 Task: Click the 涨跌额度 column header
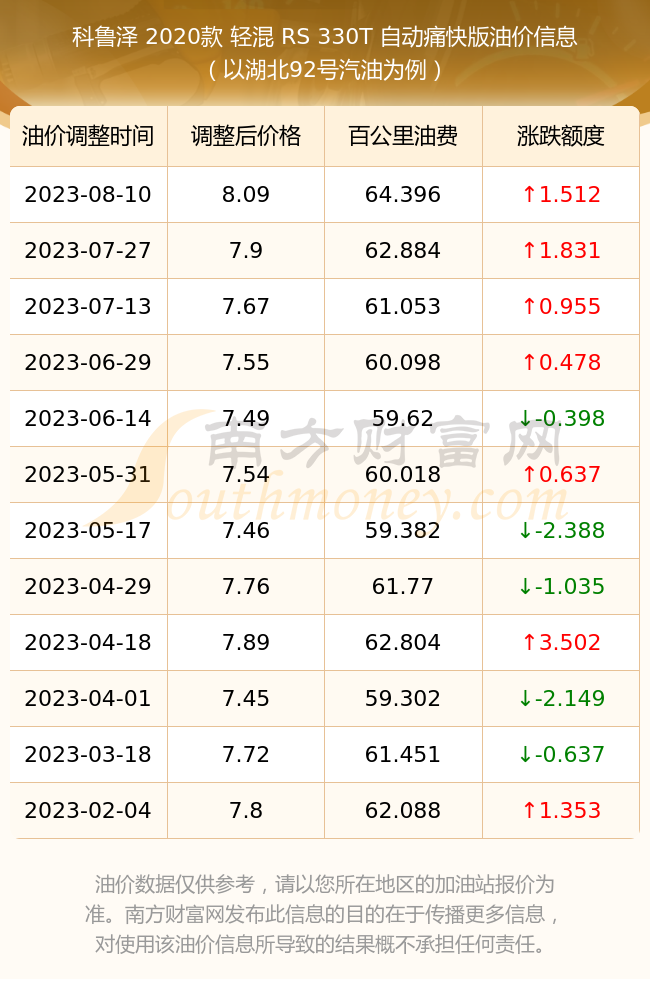coord(561,136)
